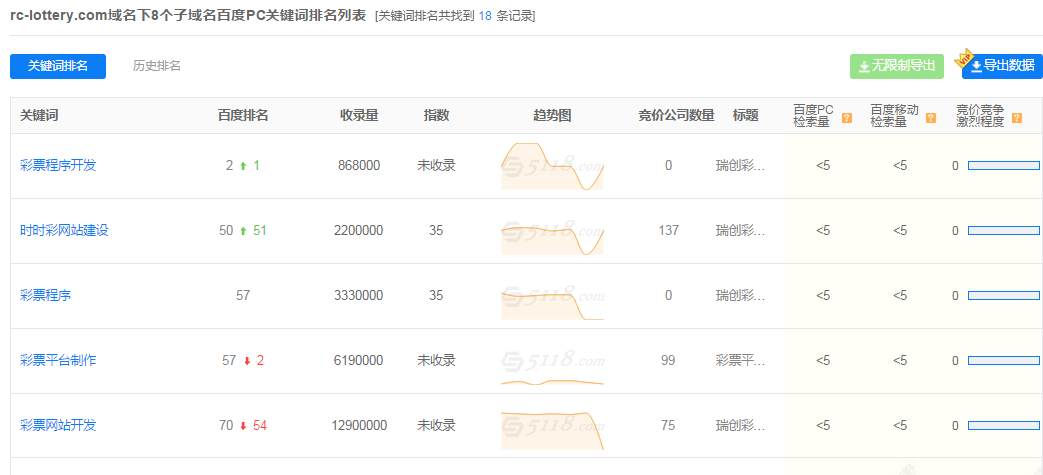This screenshot has width=1043, height=475.
Task: Switch to the 历史排名 tab
Action: (156, 66)
